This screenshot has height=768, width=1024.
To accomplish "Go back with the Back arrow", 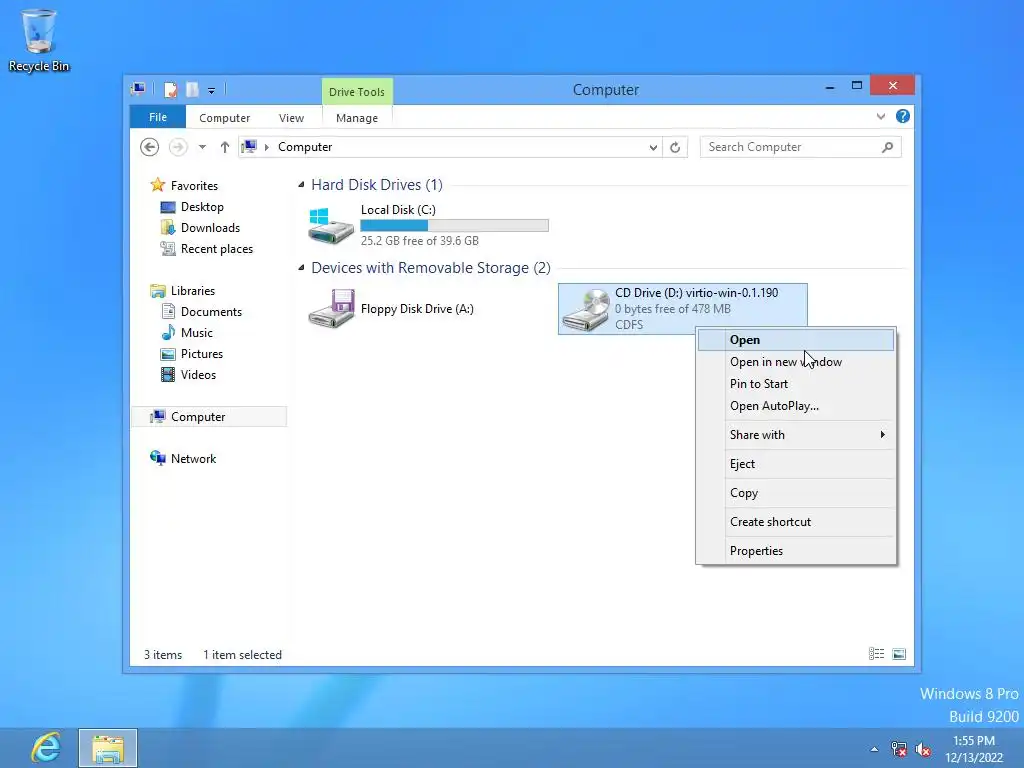I will 150,147.
